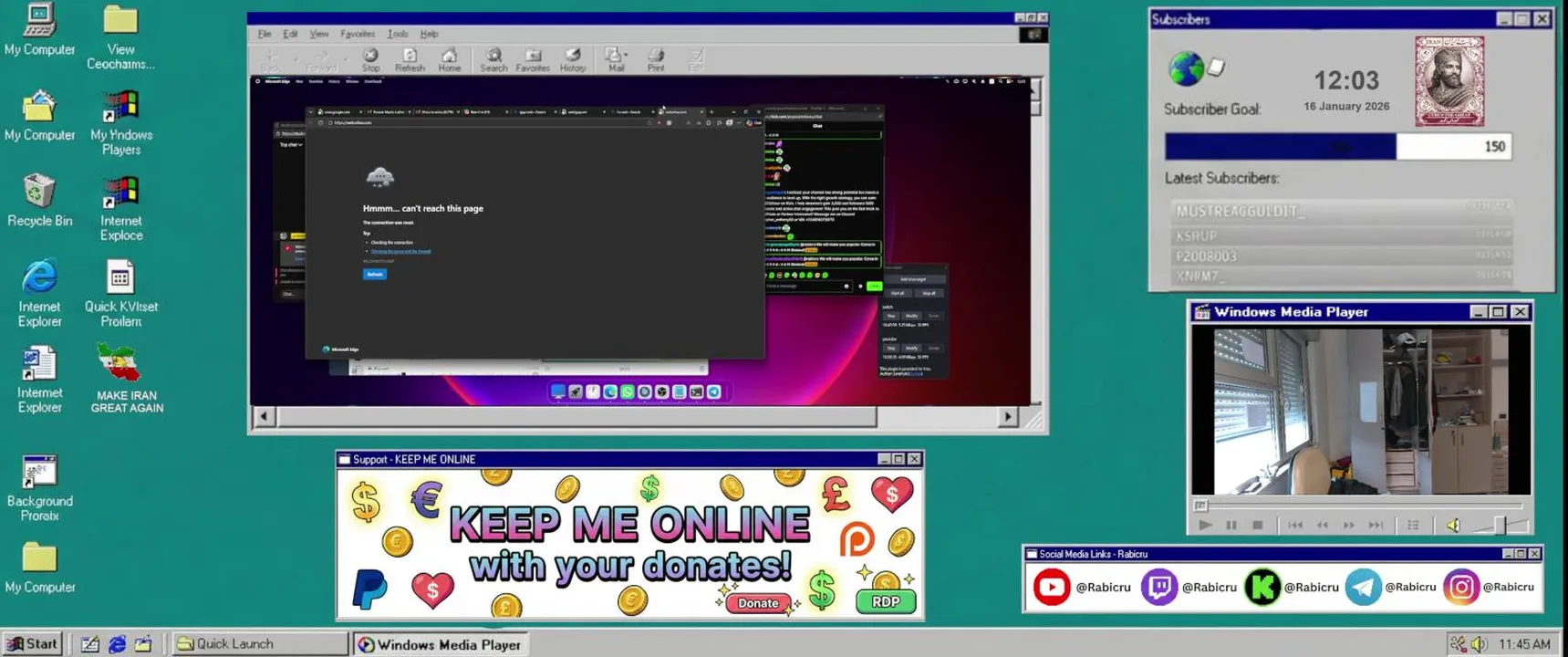Click the rewind button in Media Player
The image size is (1568, 657).
pos(1322,525)
